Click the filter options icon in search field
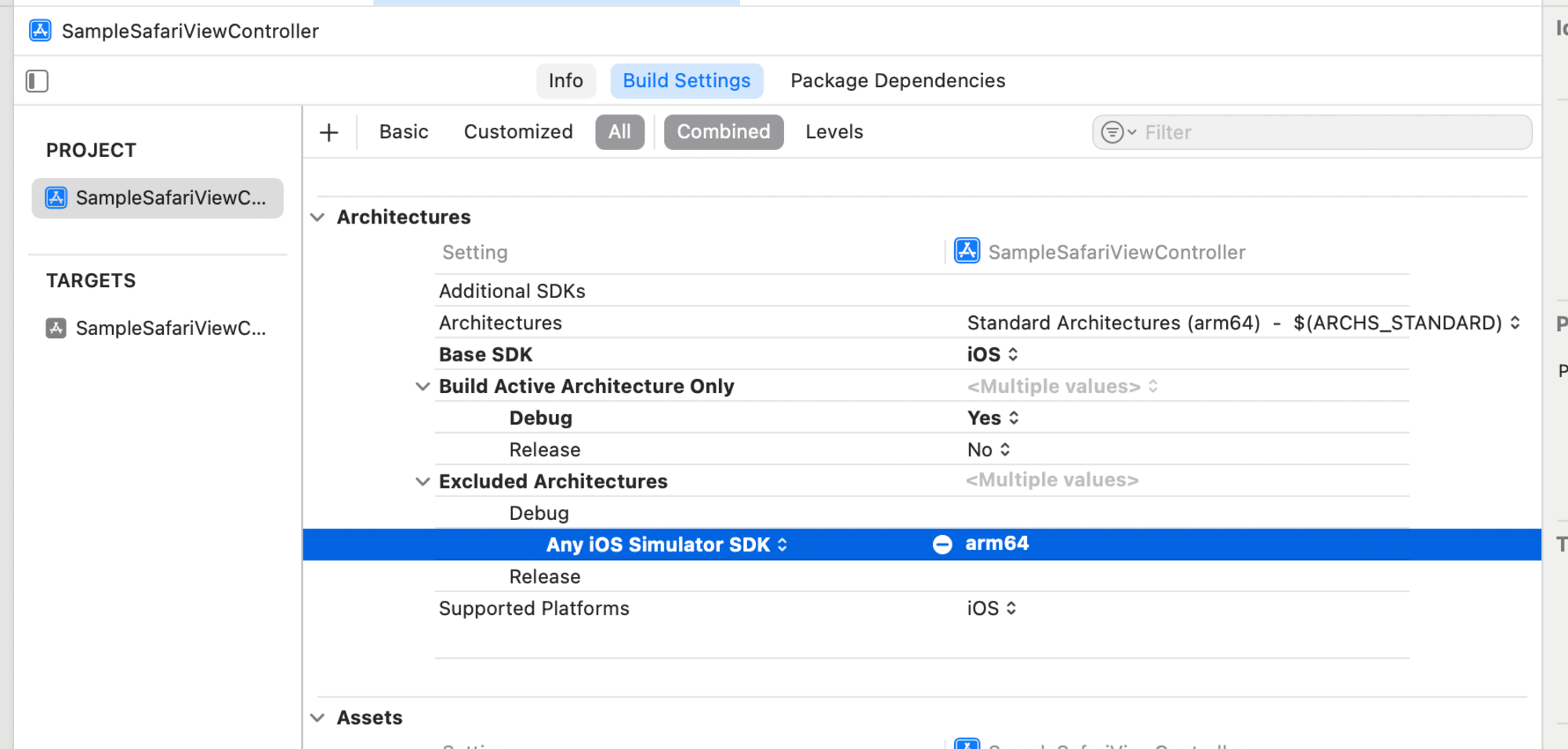The image size is (1568, 749). (x=1118, y=133)
